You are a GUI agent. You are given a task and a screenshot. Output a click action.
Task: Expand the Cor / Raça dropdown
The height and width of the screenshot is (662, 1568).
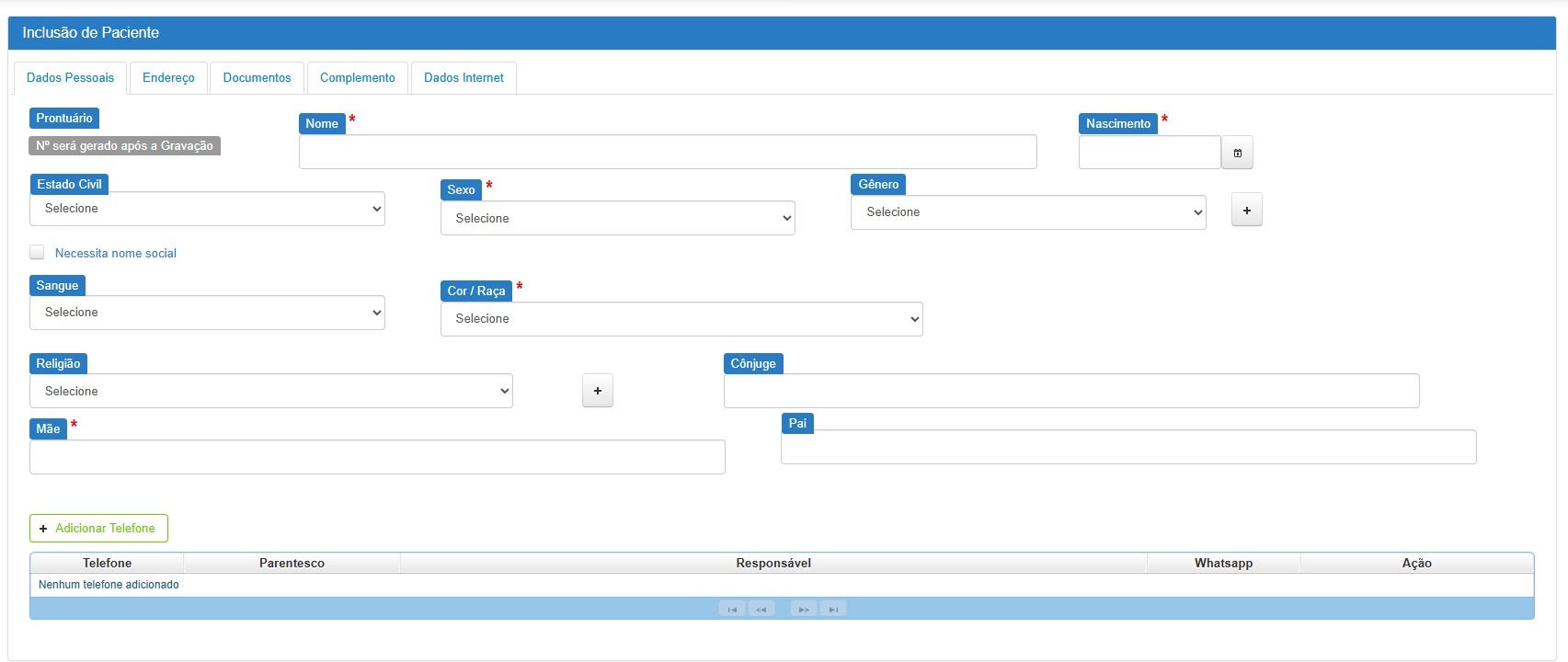(681, 319)
